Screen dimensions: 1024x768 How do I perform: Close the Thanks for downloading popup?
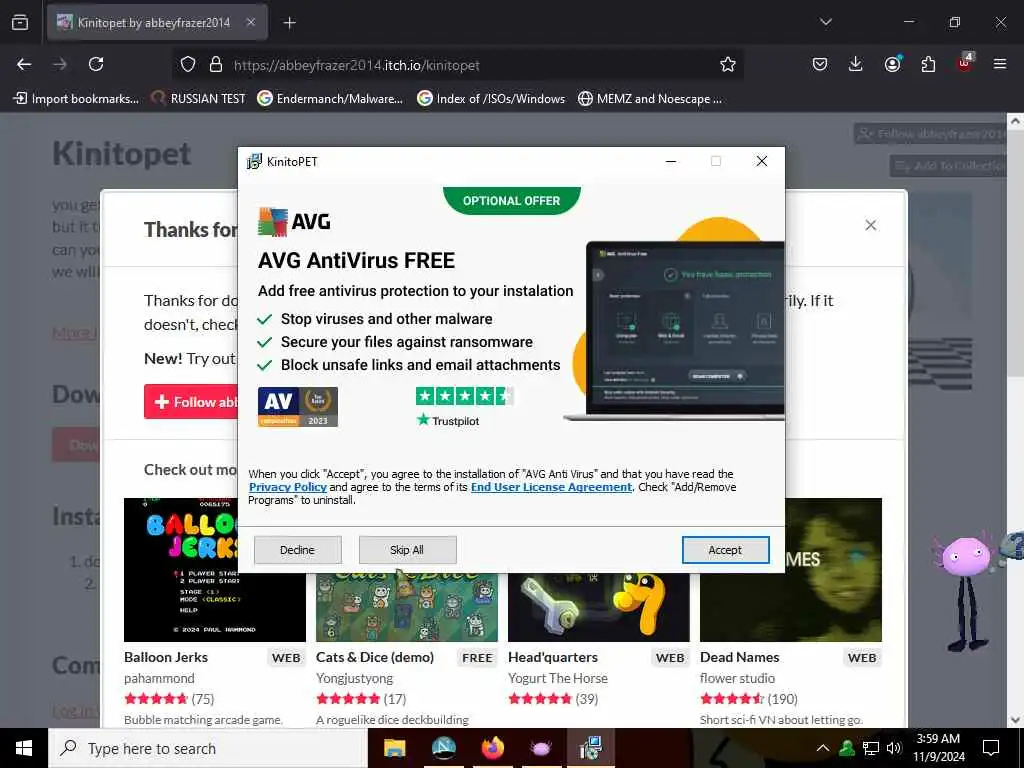click(x=871, y=225)
